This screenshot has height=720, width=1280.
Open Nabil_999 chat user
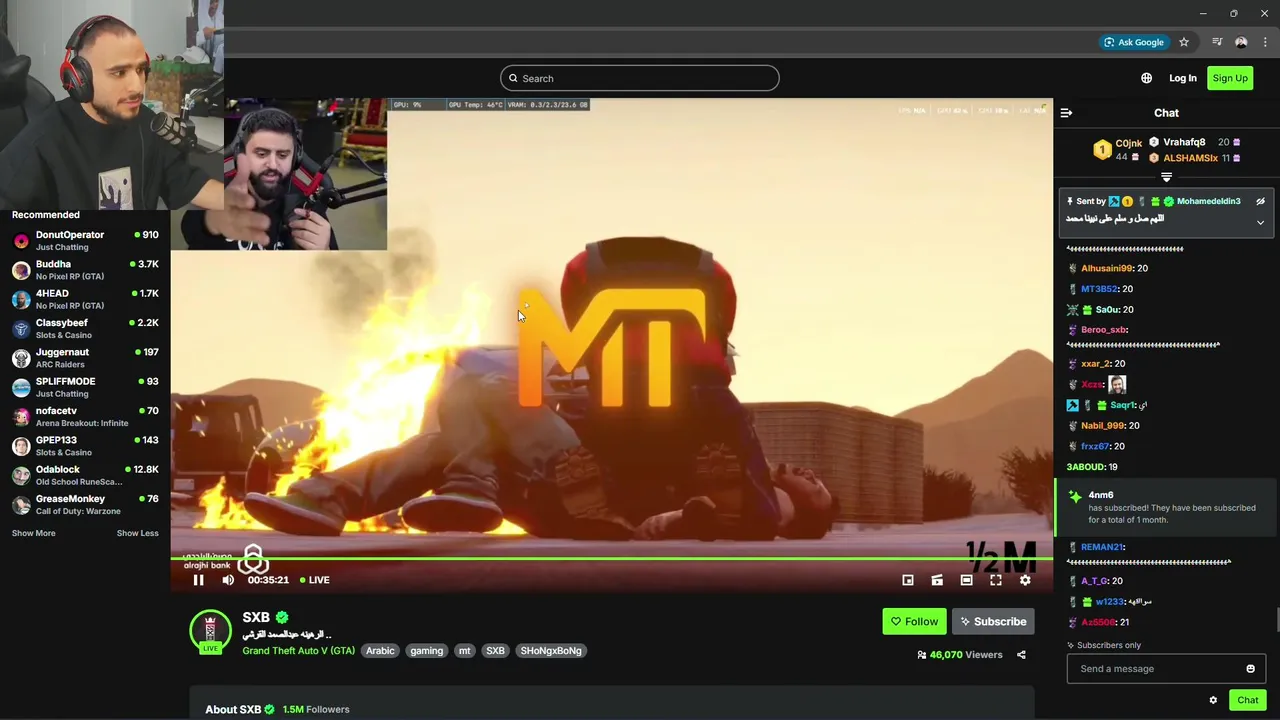tap(1103, 426)
